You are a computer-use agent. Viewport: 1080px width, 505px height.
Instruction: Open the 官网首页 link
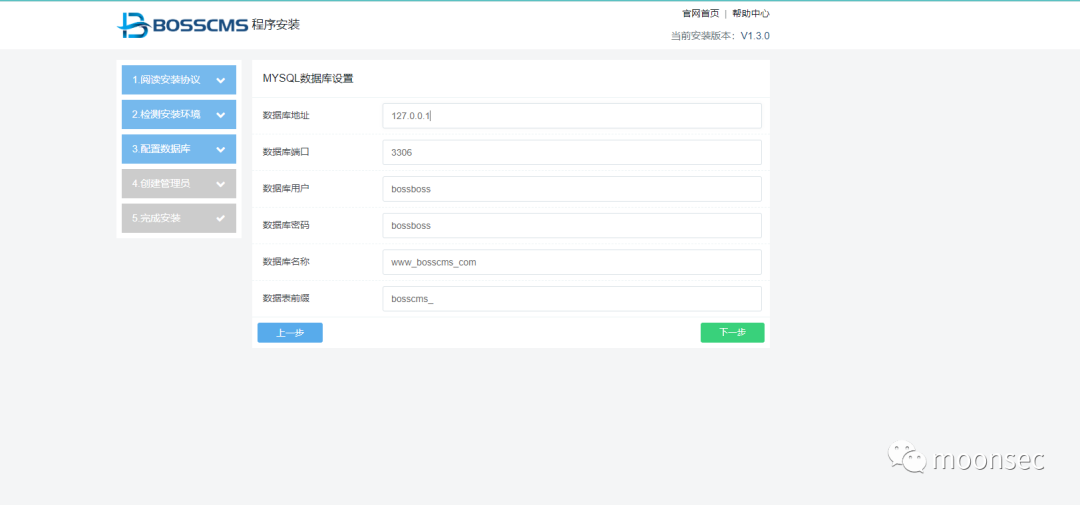pyautogui.click(x=700, y=13)
